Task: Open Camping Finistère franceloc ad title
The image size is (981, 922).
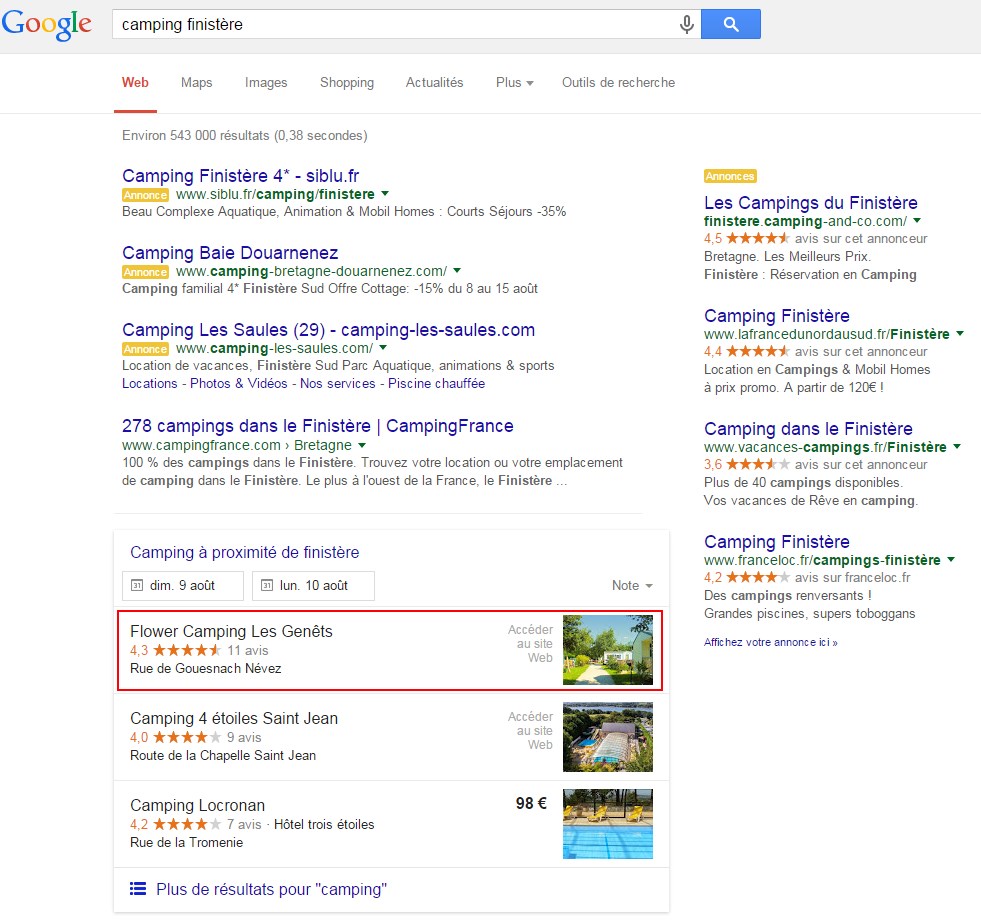Action: tap(776, 542)
